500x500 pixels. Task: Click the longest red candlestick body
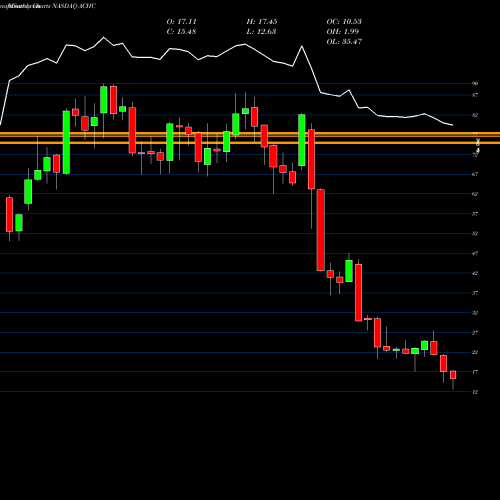coord(321,230)
